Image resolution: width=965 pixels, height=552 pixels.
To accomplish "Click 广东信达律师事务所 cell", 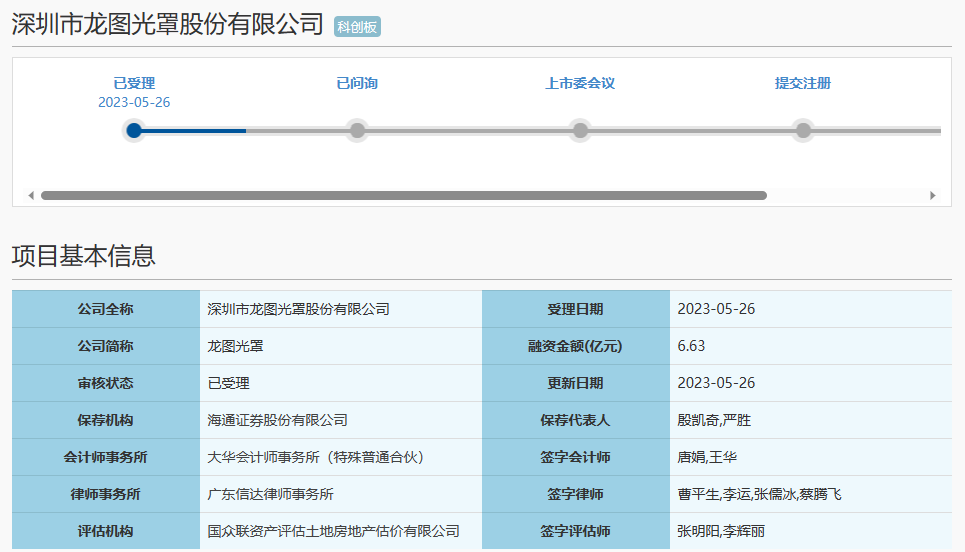I will (x=341, y=494).
